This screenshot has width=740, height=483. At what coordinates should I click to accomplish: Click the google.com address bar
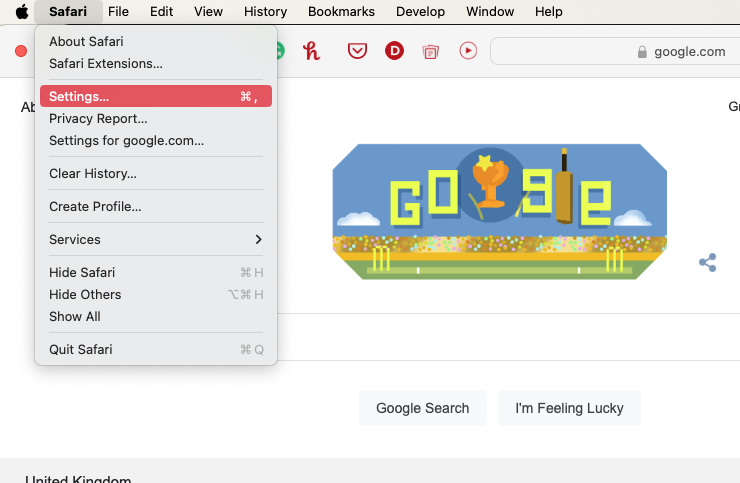(x=615, y=51)
